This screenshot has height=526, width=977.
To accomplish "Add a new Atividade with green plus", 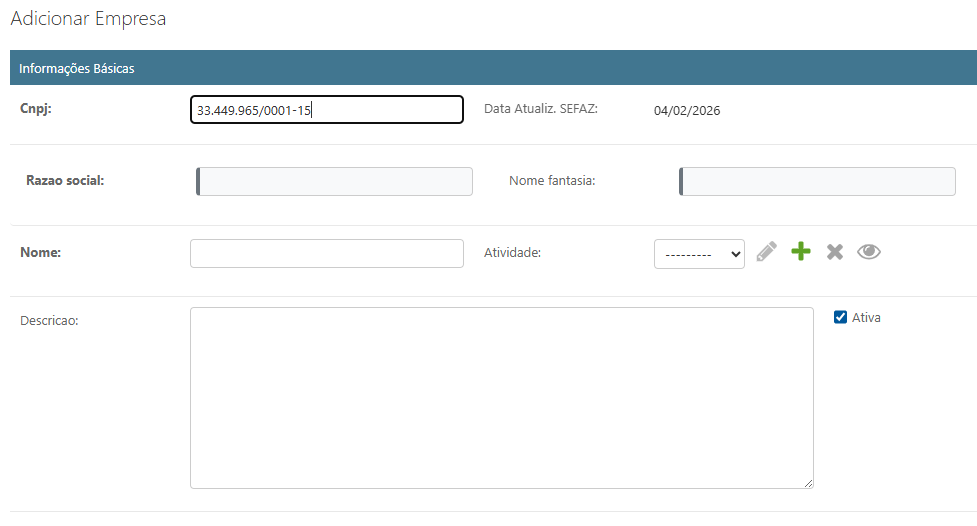I will pos(801,252).
